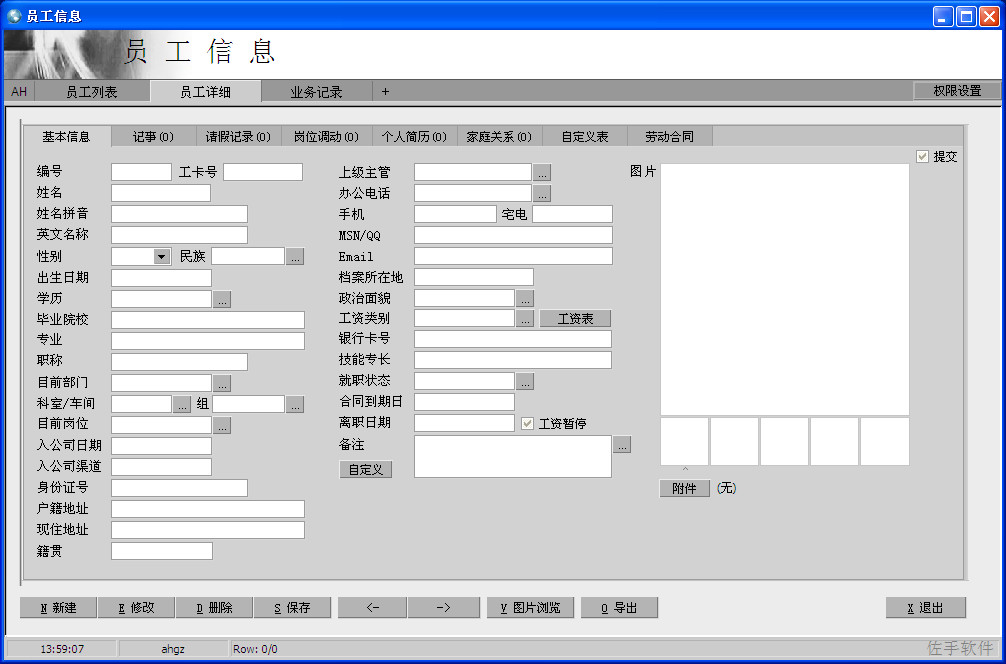Click the 姓名 input field
1006x664 pixels.
pos(160,192)
